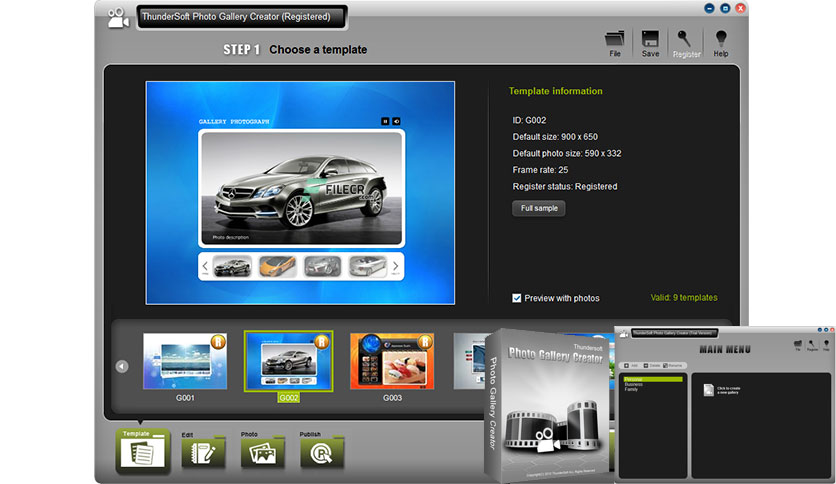The image size is (836, 484).
Task: Click the G002 template label
Action: coord(288,398)
